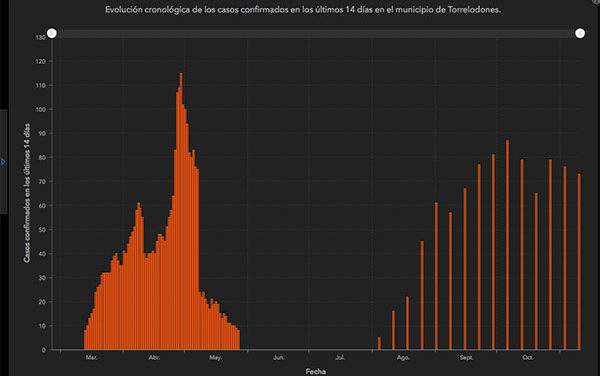Image resolution: width=600 pixels, height=376 pixels.
Task: Click the 50 value on the y-axis
Action: pyautogui.click(x=42, y=230)
